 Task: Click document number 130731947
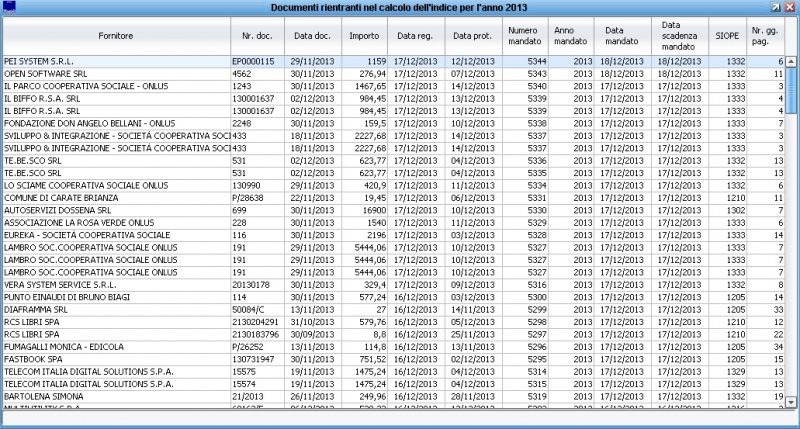[x=253, y=359]
